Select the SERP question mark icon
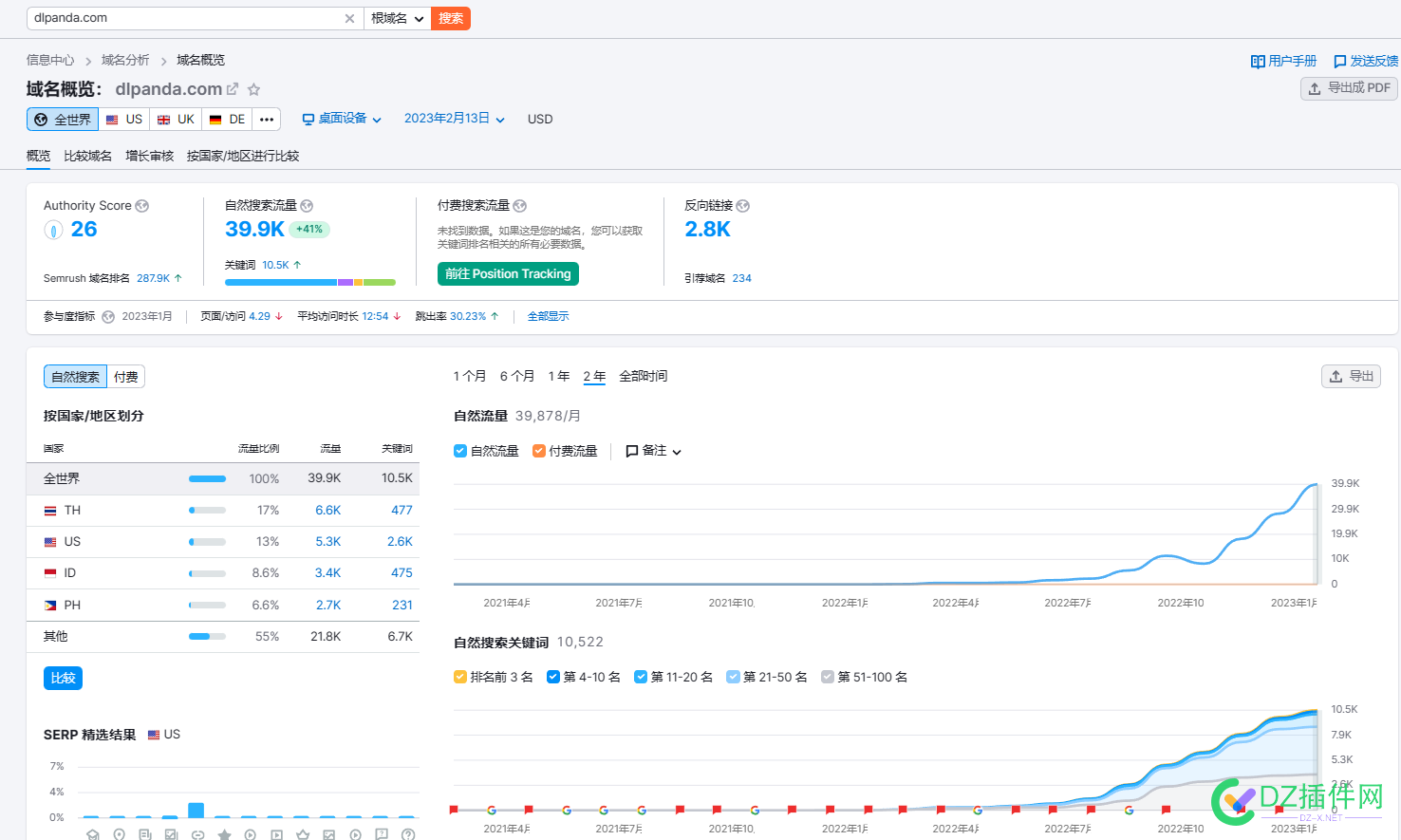Screen dimensions: 1401x840 [408, 834]
